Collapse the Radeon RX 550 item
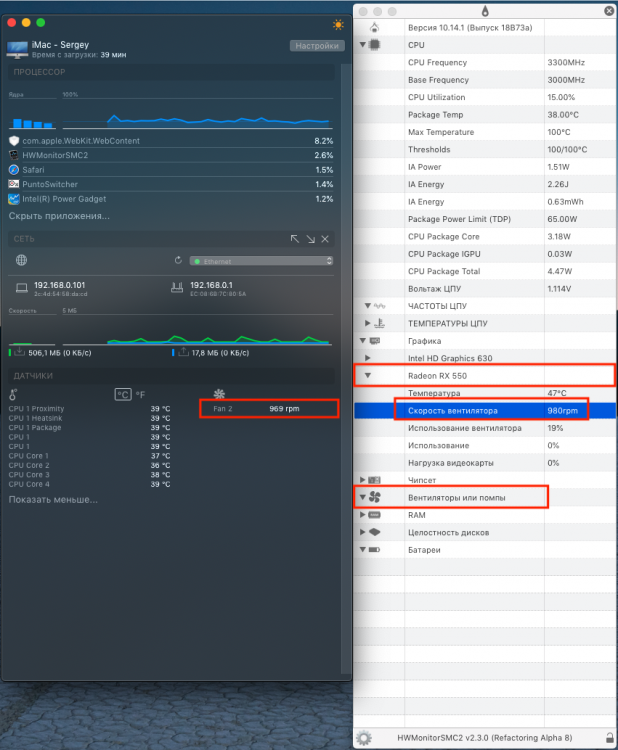The image size is (618, 750). coord(367,375)
